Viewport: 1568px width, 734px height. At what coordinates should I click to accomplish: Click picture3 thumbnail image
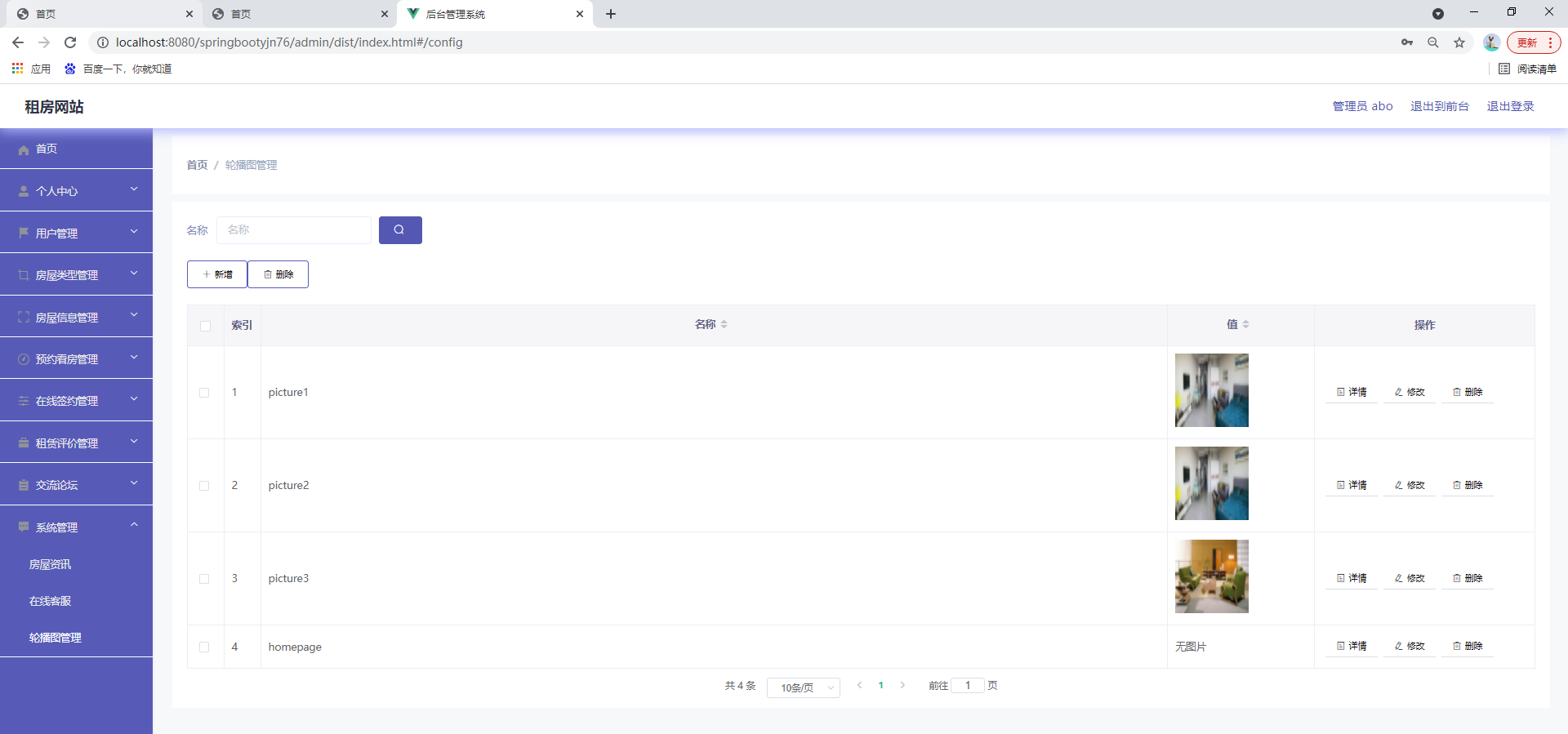pos(1212,576)
